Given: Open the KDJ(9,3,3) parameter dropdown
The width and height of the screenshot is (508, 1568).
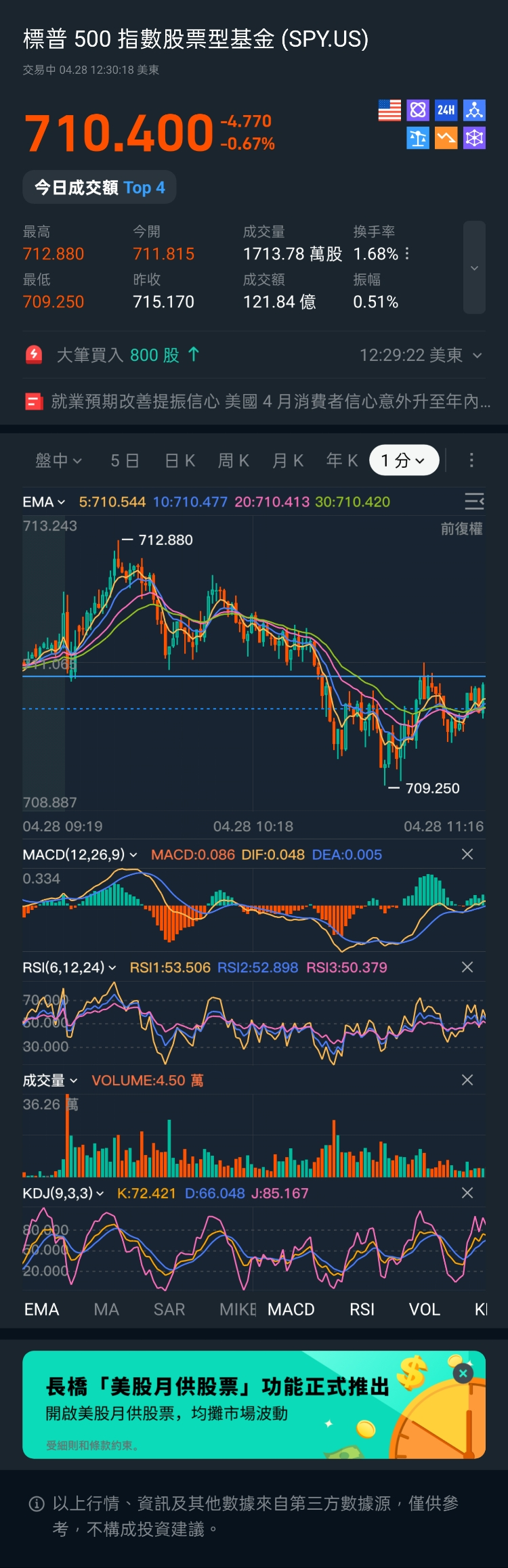Looking at the screenshot, I should coord(64,1193).
